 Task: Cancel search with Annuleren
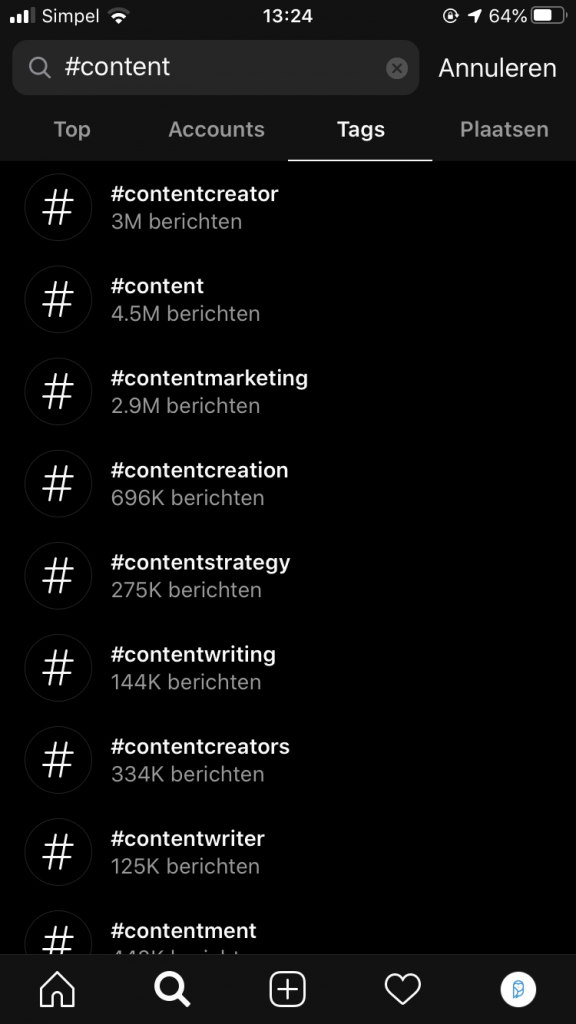pos(498,68)
